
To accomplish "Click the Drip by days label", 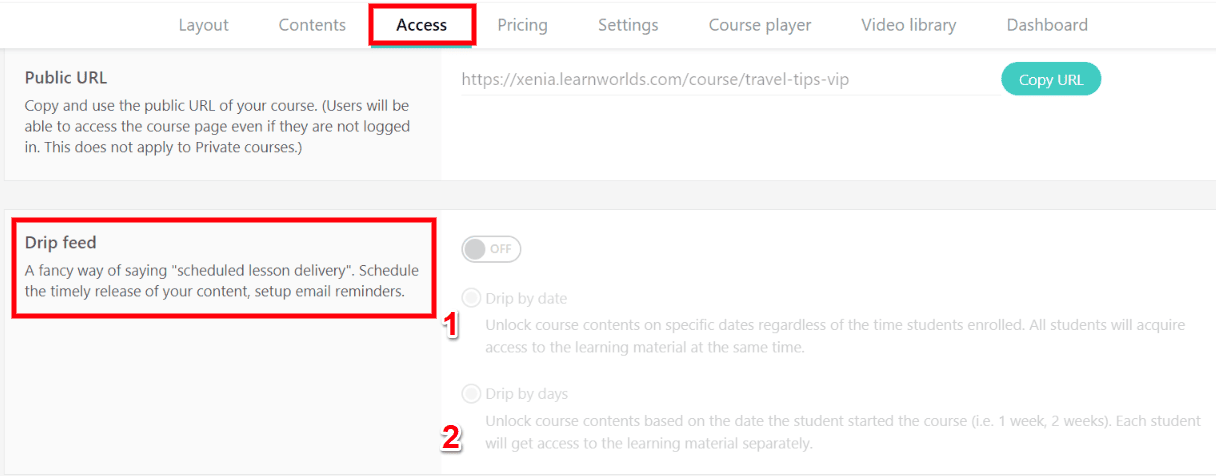I will pos(526,394).
